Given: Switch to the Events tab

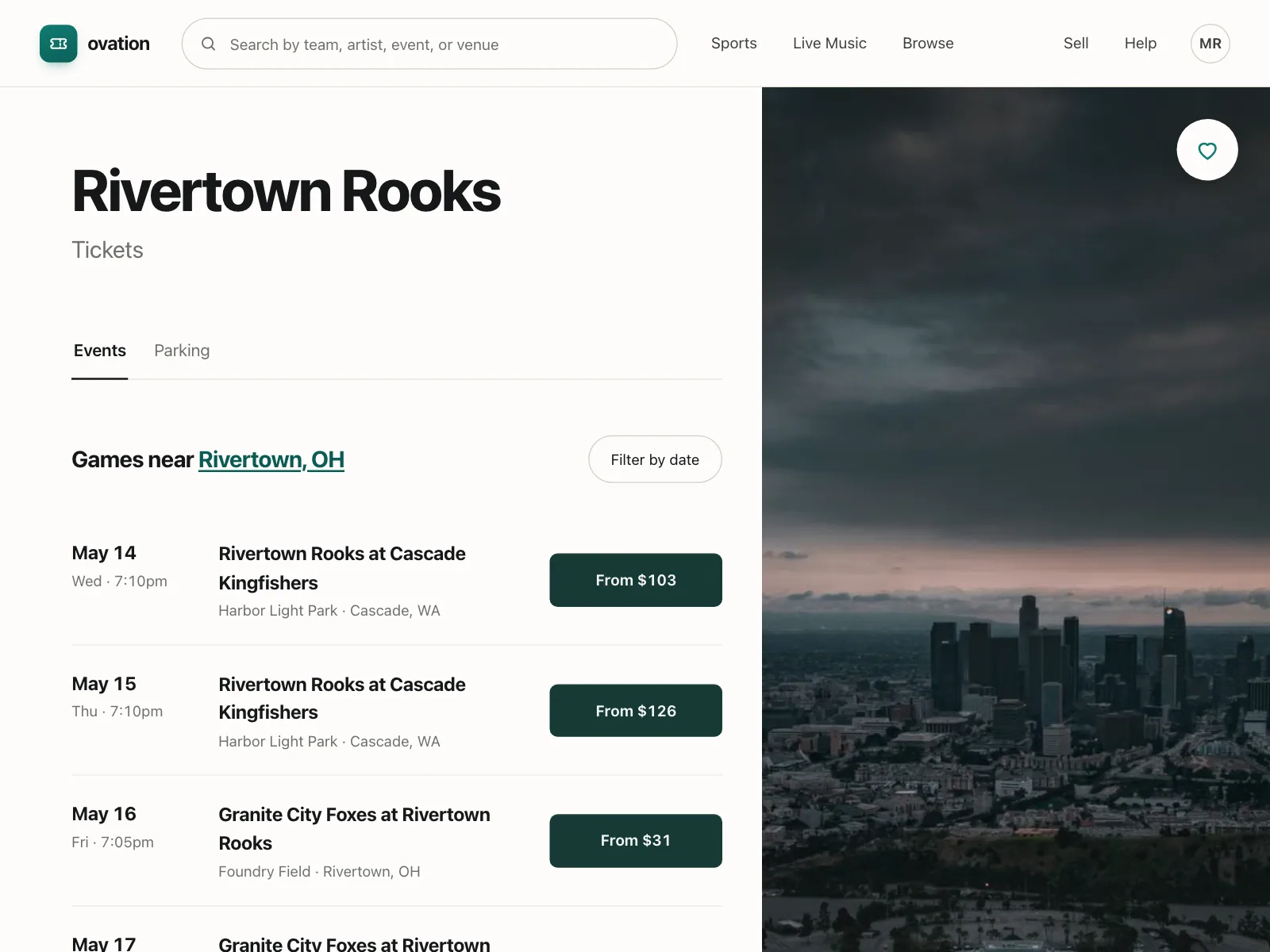Looking at the screenshot, I should 100,351.
